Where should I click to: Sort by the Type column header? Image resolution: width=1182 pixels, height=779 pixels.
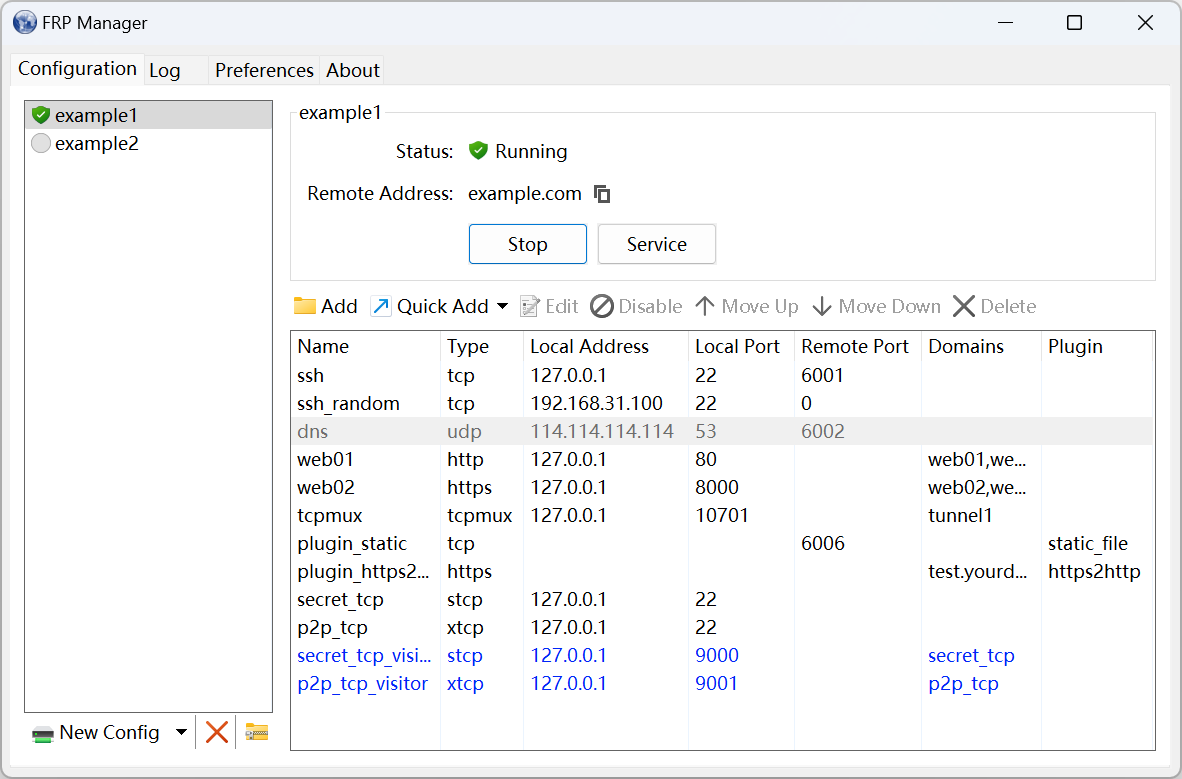click(482, 346)
